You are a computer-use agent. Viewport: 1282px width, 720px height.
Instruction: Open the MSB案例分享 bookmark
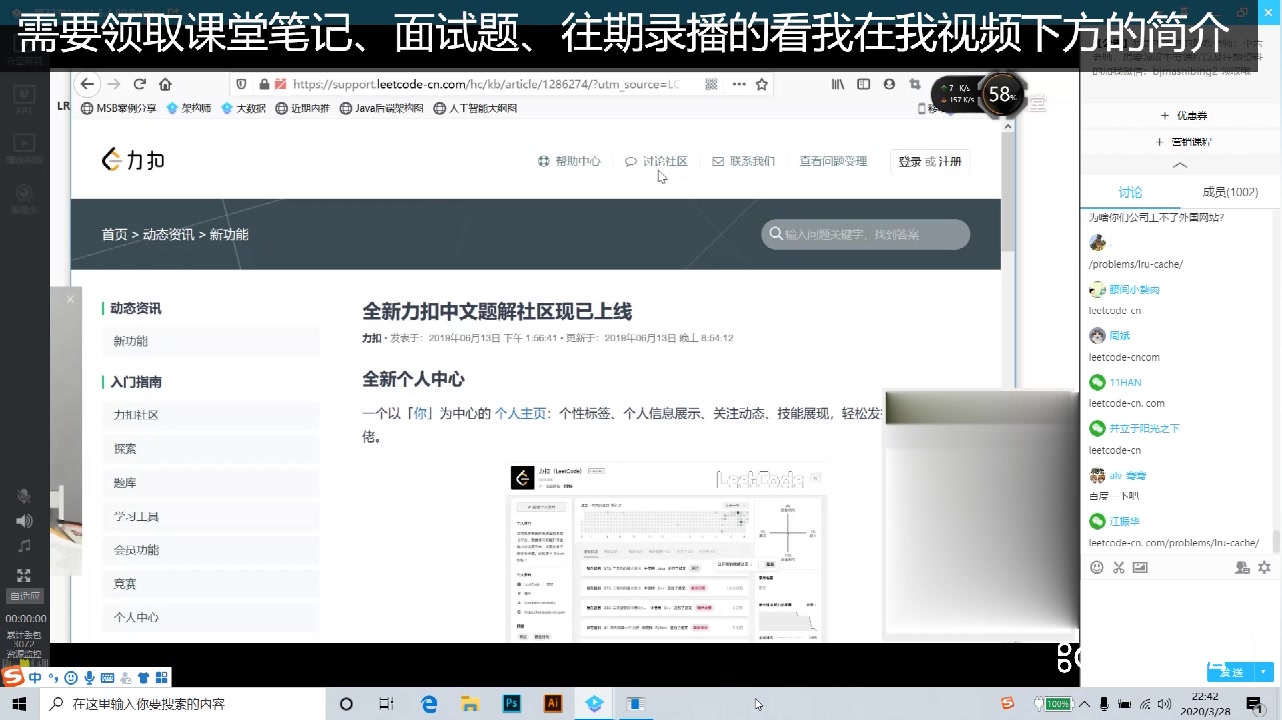(118, 108)
